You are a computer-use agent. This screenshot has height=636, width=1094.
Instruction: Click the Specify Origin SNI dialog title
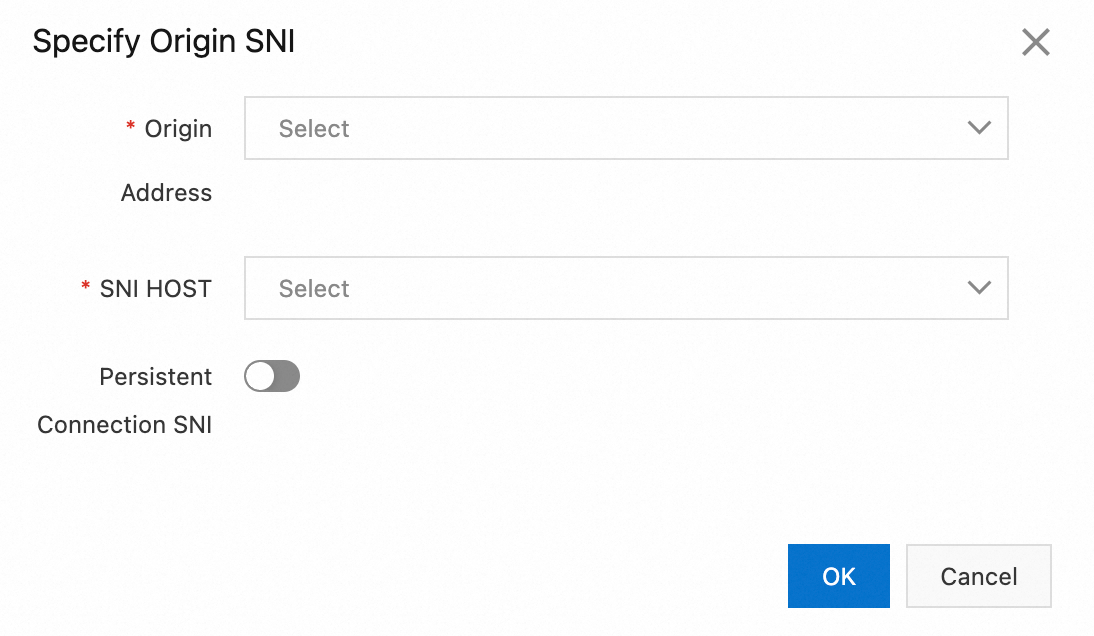click(x=163, y=42)
